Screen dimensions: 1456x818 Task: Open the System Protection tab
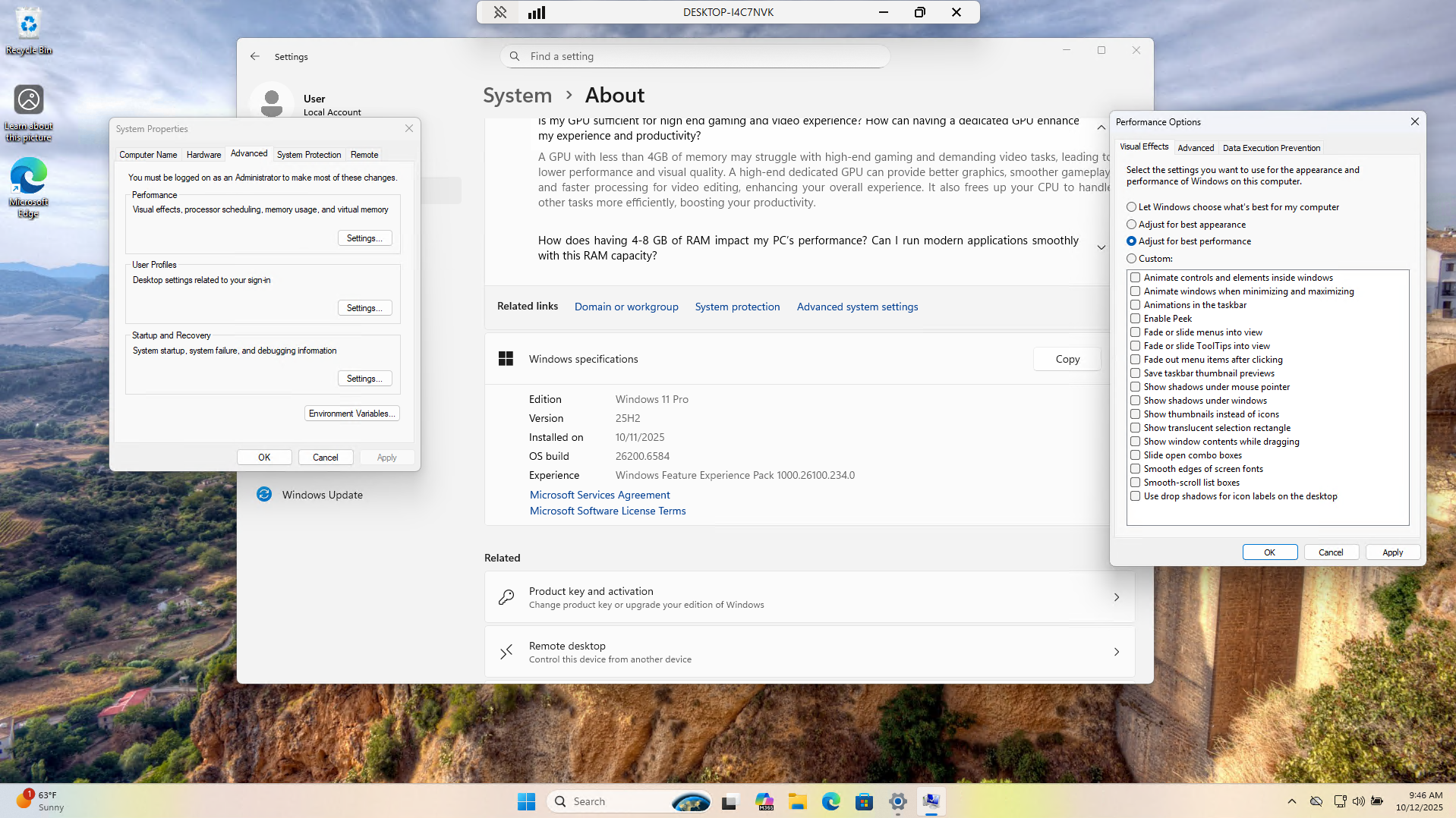point(308,155)
